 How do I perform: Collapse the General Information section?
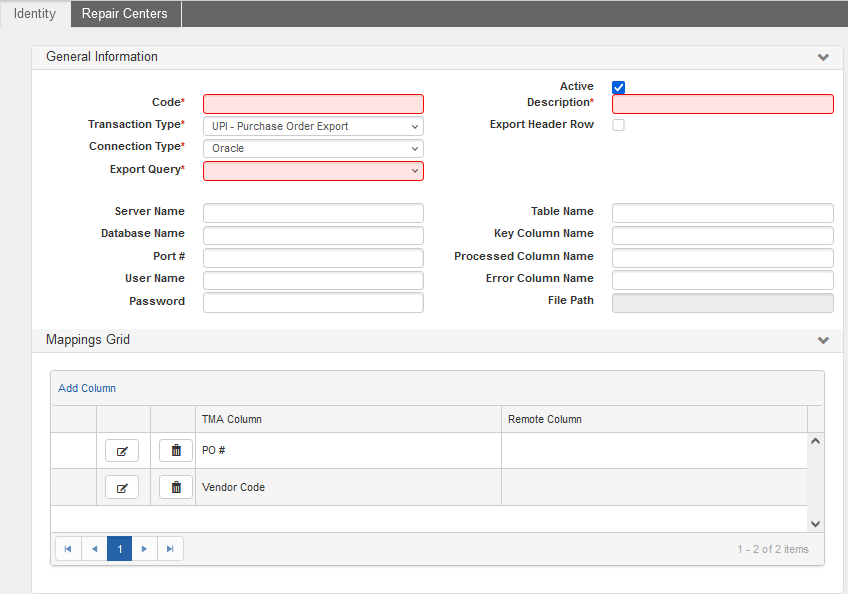point(823,57)
